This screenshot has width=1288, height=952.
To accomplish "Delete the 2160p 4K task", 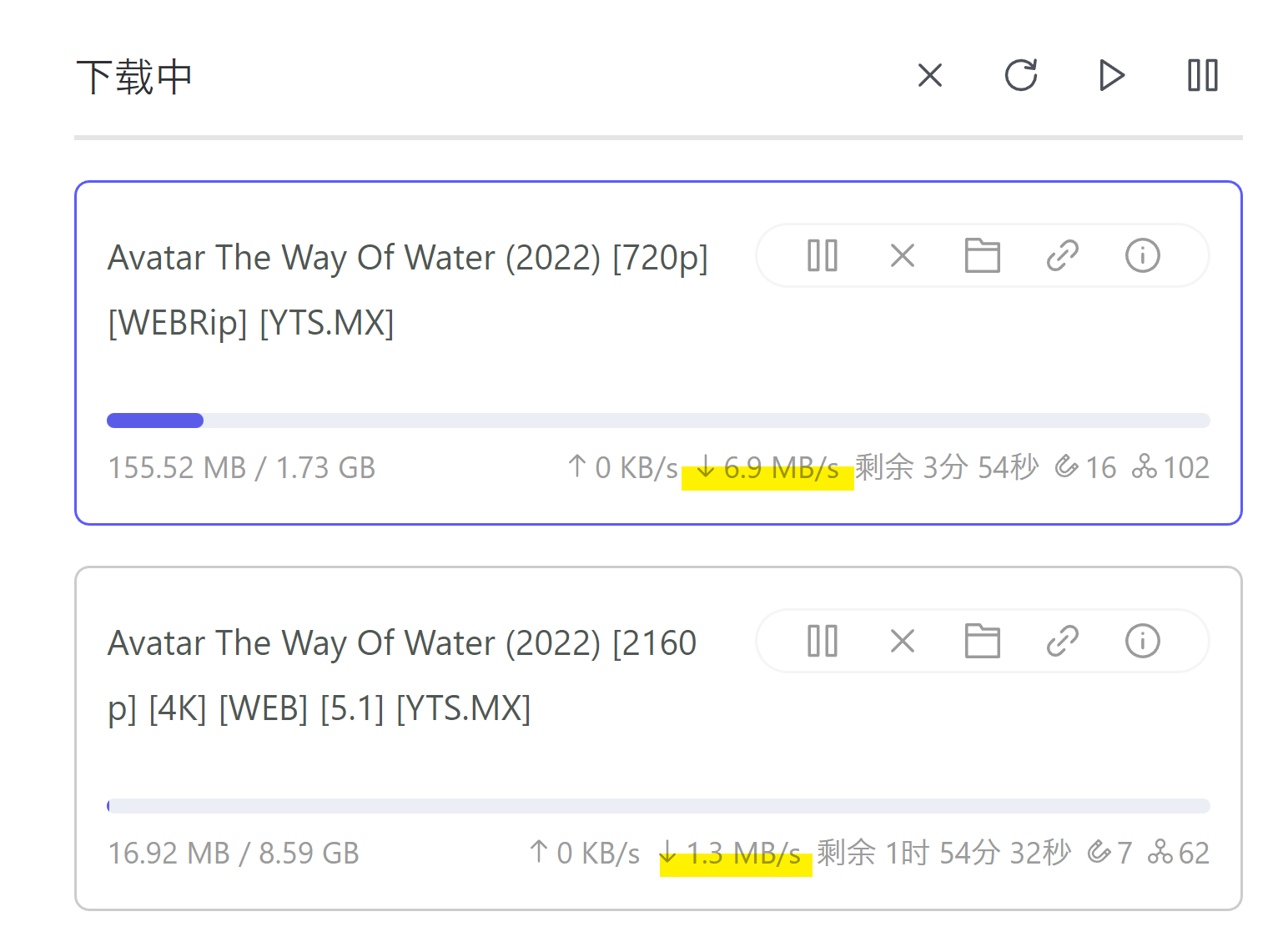I will tap(903, 642).
